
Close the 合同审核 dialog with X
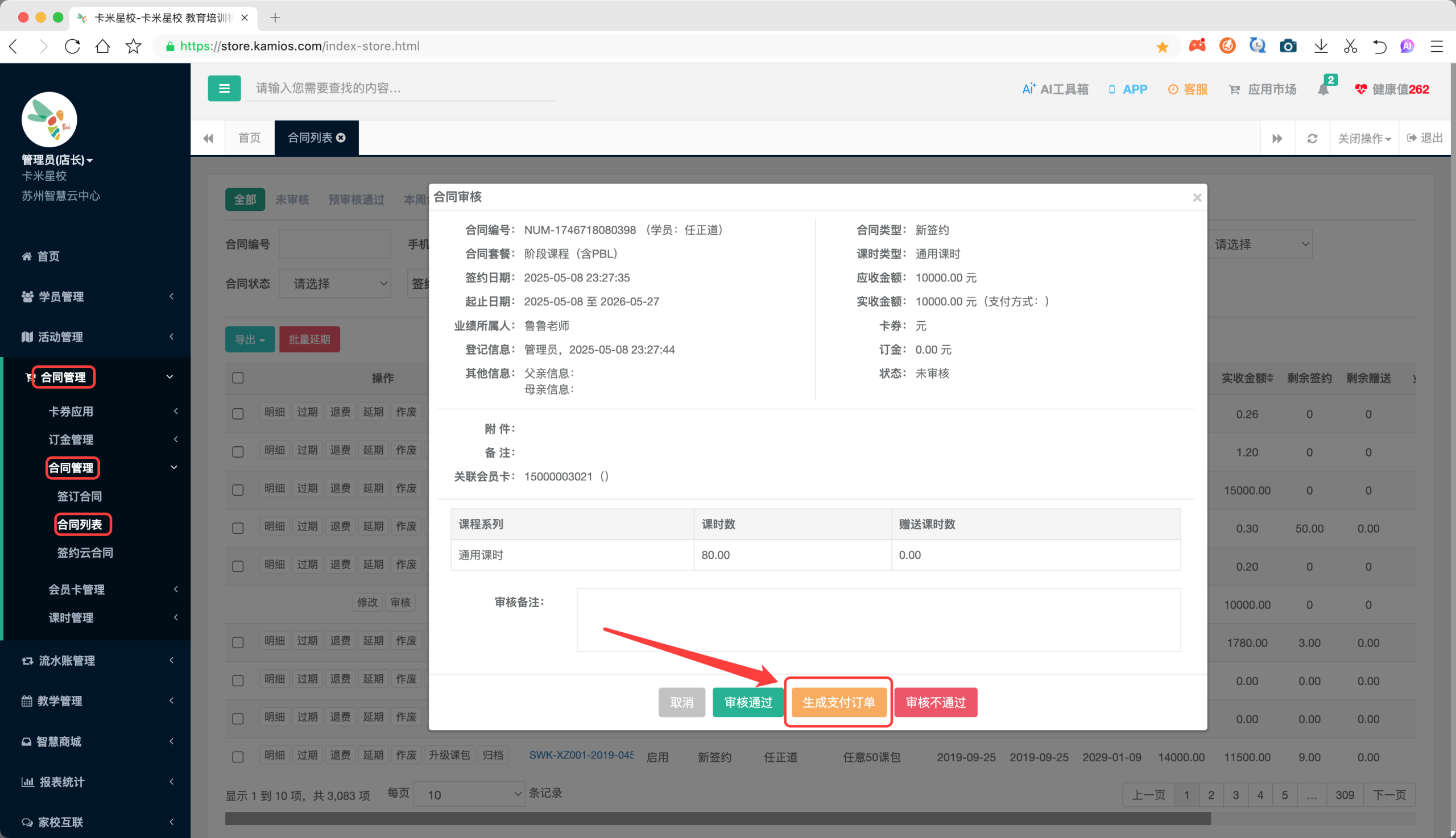(1197, 197)
